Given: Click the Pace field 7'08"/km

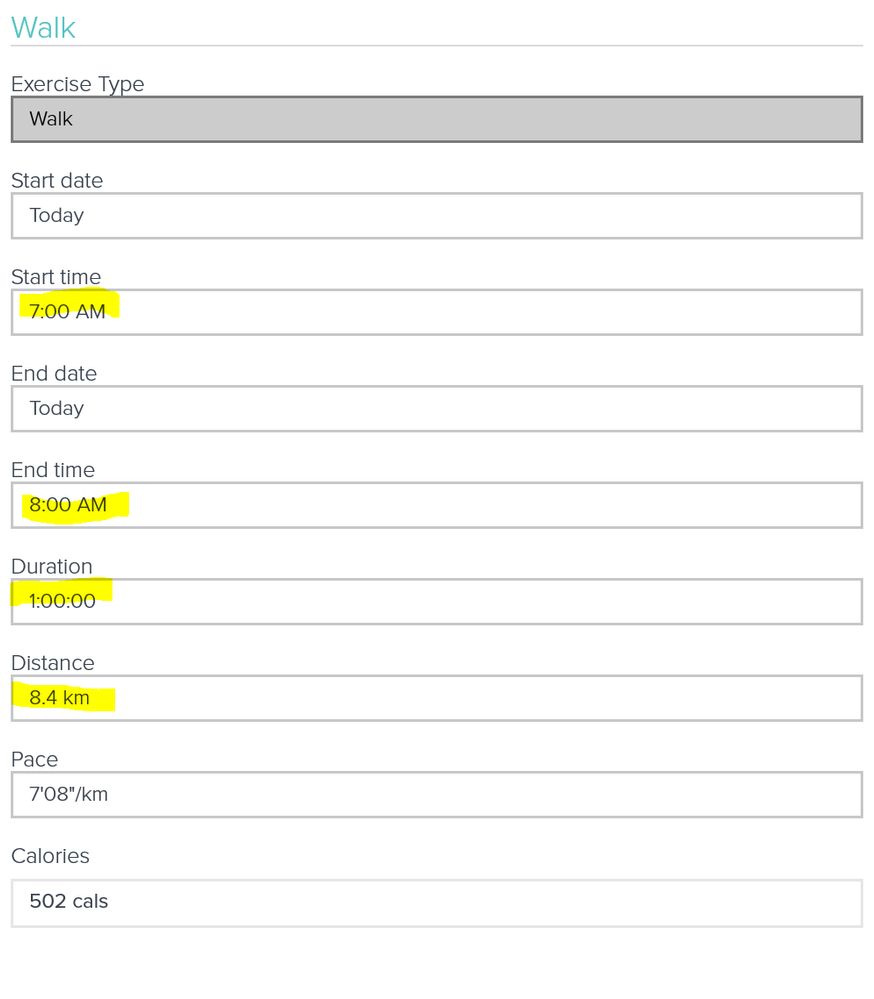Looking at the screenshot, I should (x=437, y=794).
